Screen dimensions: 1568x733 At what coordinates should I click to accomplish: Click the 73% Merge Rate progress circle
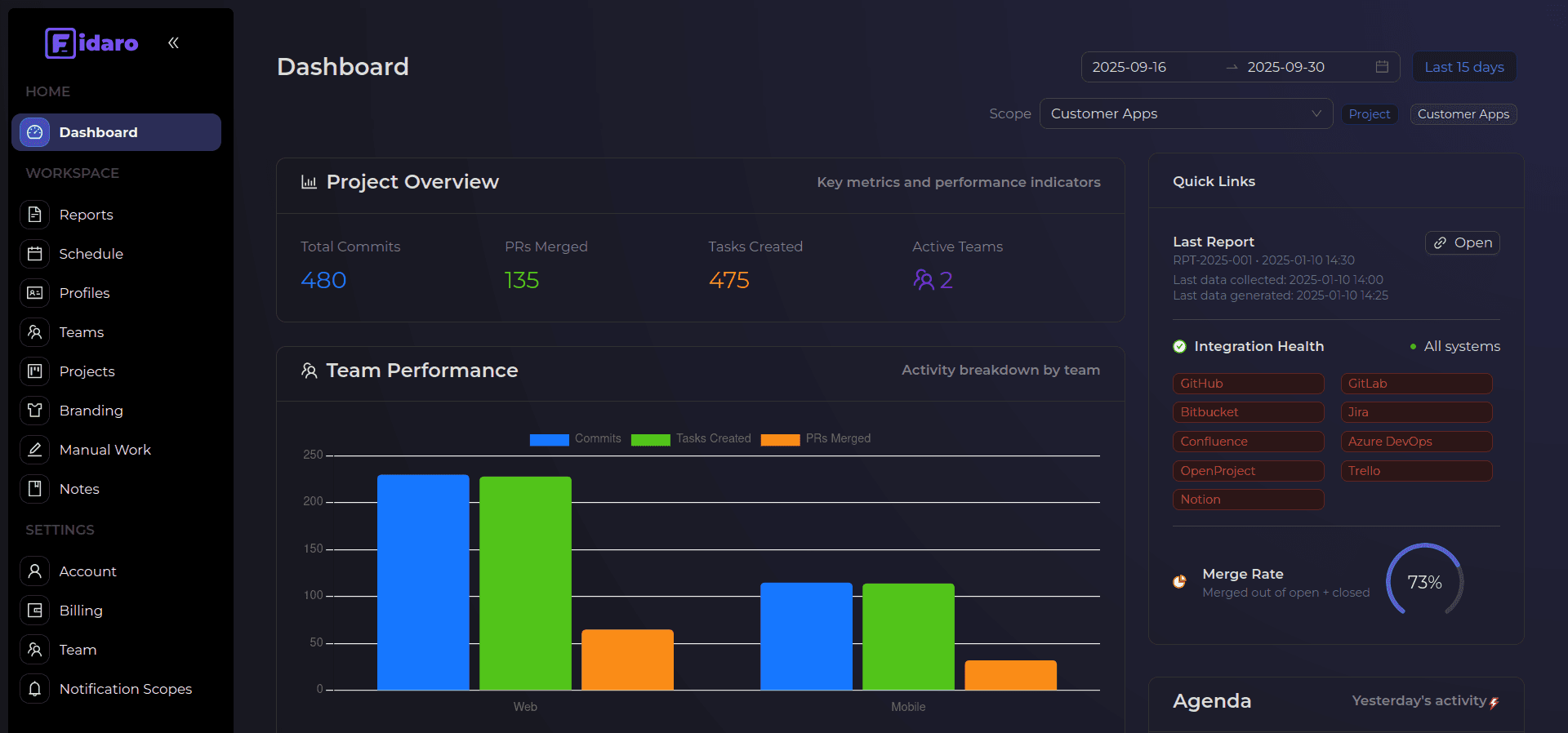[1424, 582]
